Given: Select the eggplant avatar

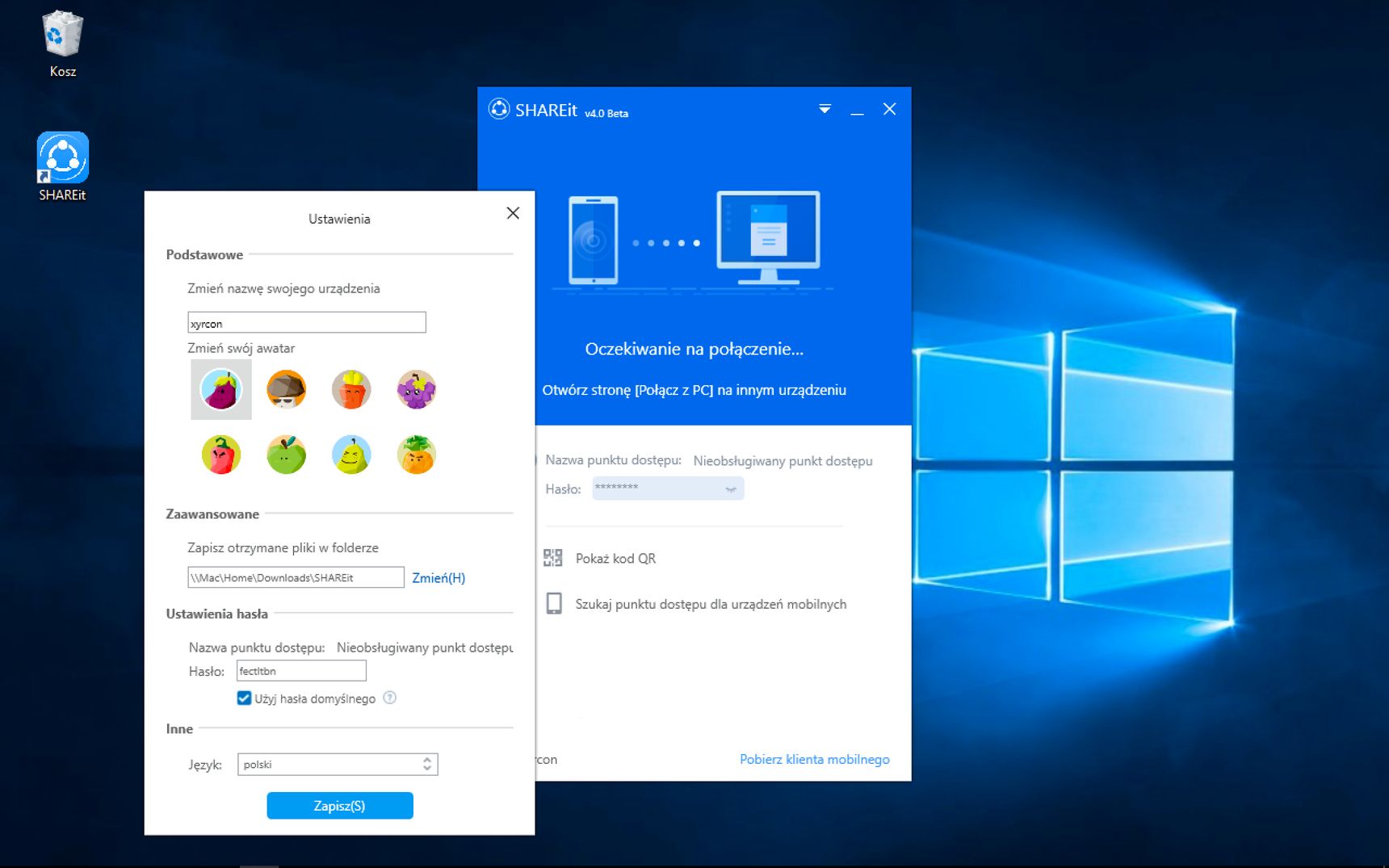Looking at the screenshot, I should (221, 390).
